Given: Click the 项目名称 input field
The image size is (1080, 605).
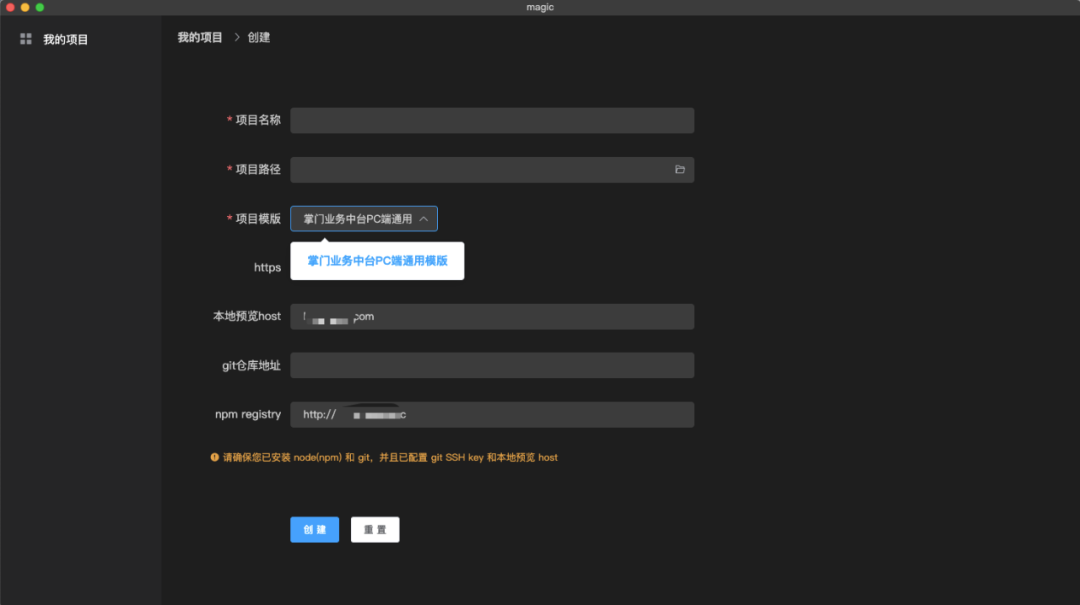Looking at the screenshot, I should click(x=492, y=120).
